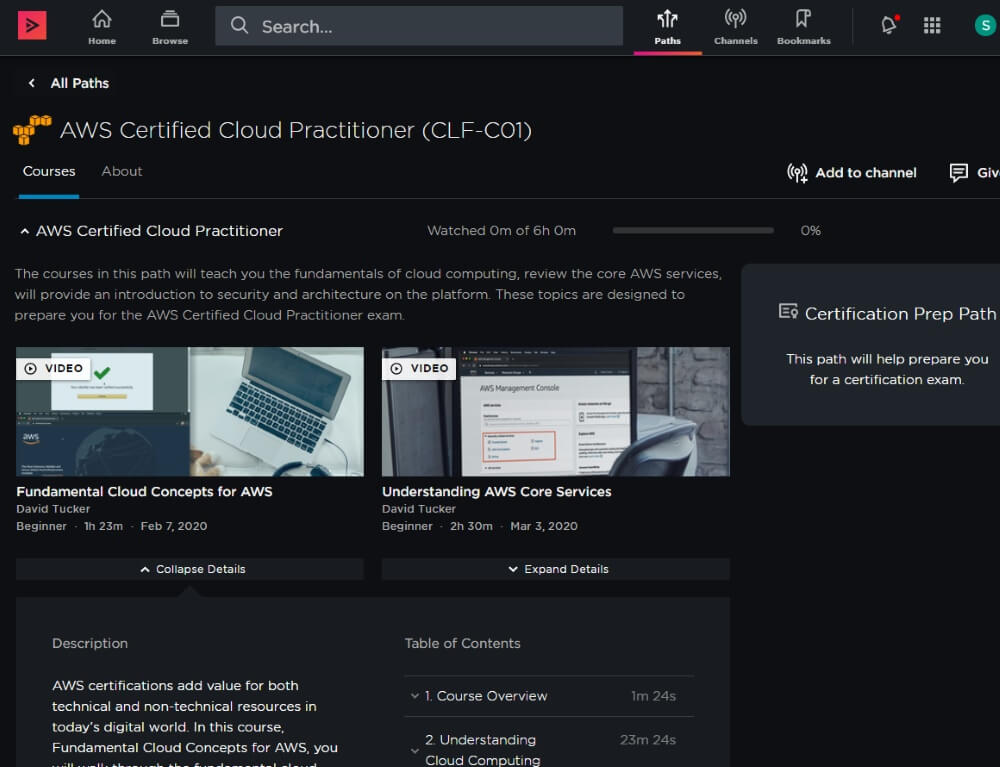Image resolution: width=1000 pixels, height=767 pixels.
Task: Select the Courses tab
Action: tap(49, 172)
